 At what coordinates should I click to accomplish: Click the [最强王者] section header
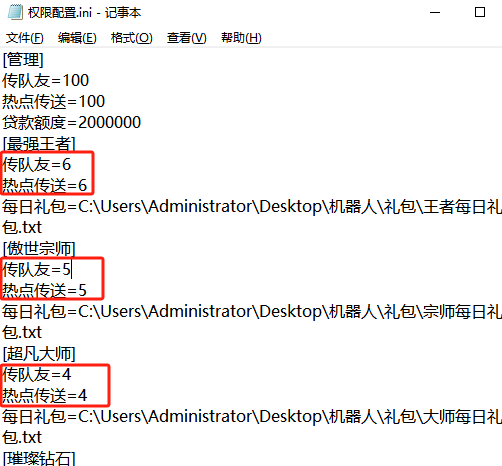[x=39, y=143]
